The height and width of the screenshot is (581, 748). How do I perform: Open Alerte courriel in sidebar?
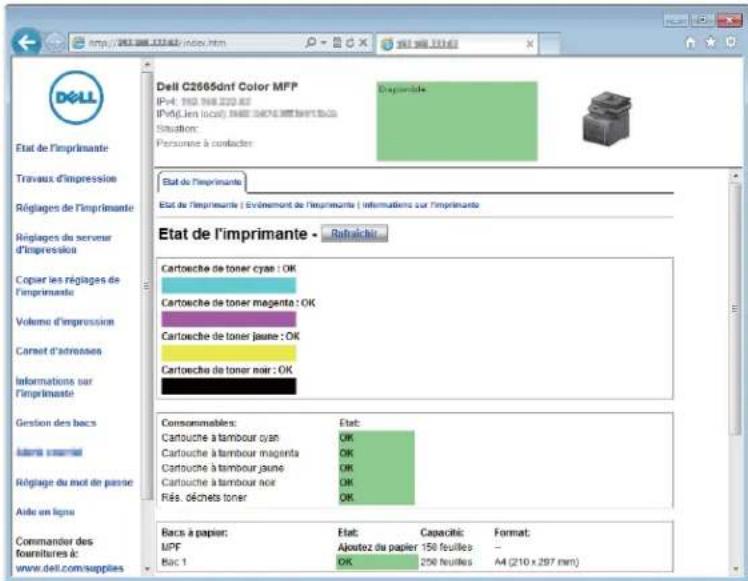49,452
